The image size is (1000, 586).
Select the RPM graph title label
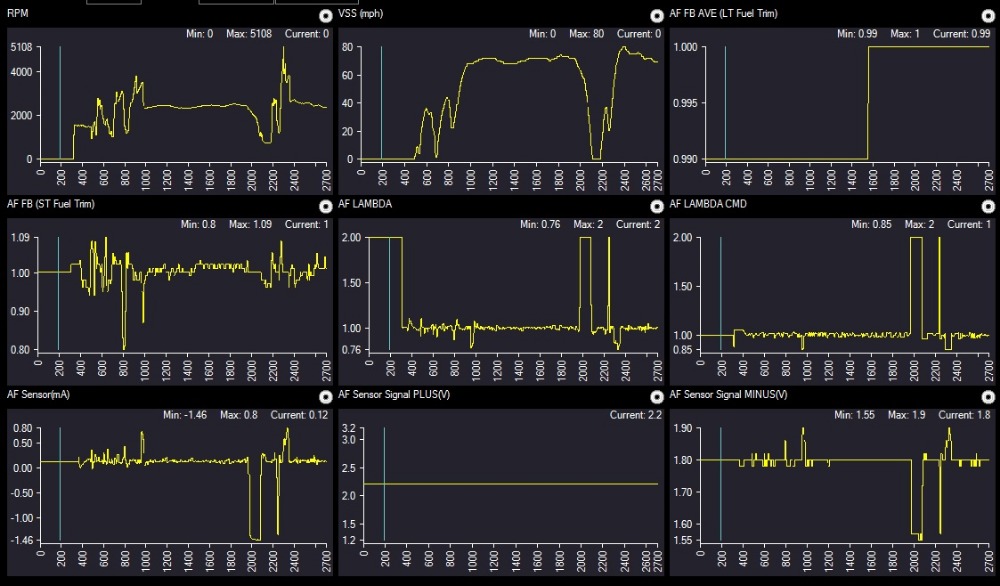[x=18, y=14]
